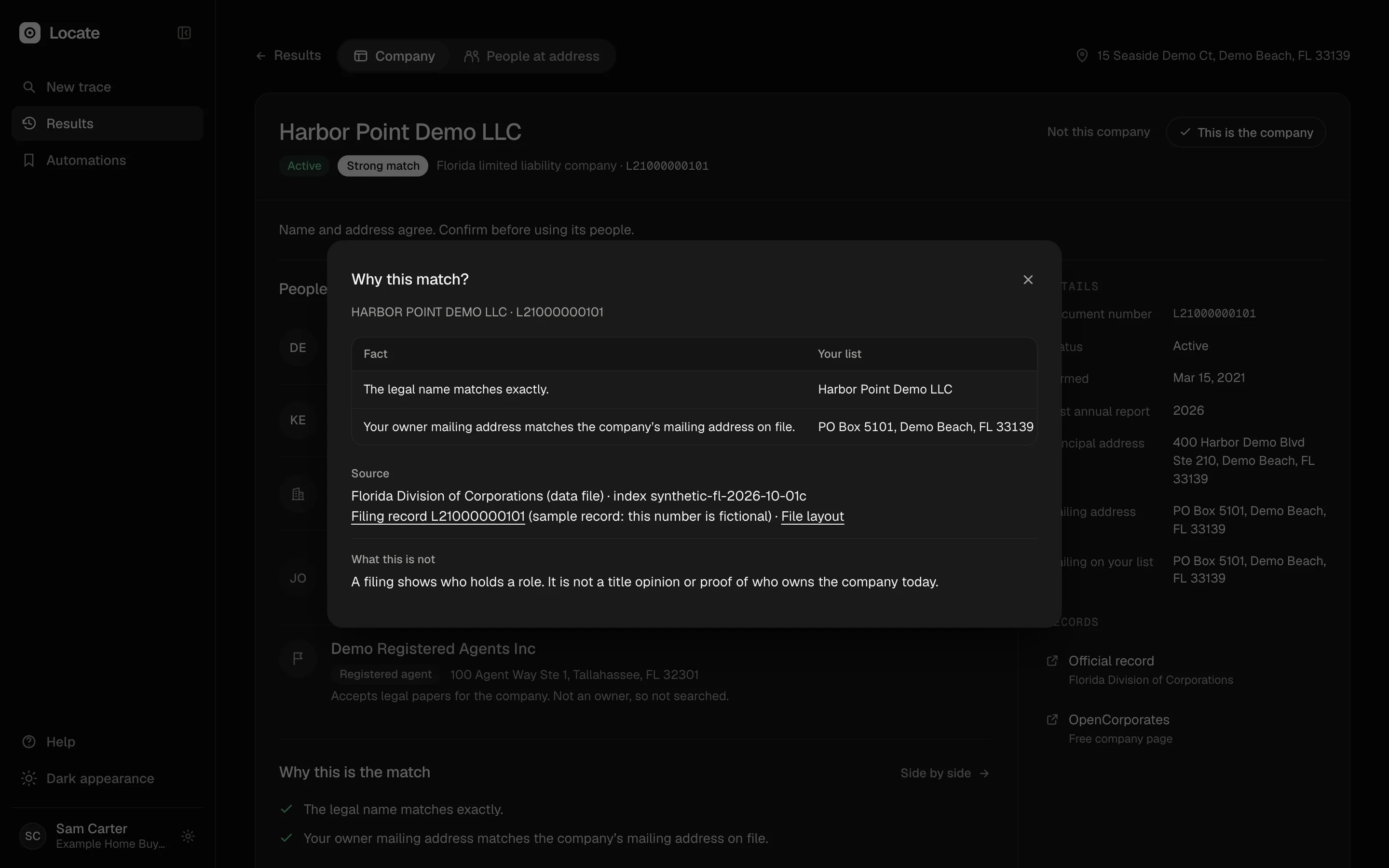Viewport: 1389px width, 868px height.
Task: Collapse the sidebar panel icon
Action: click(x=184, y=33)
